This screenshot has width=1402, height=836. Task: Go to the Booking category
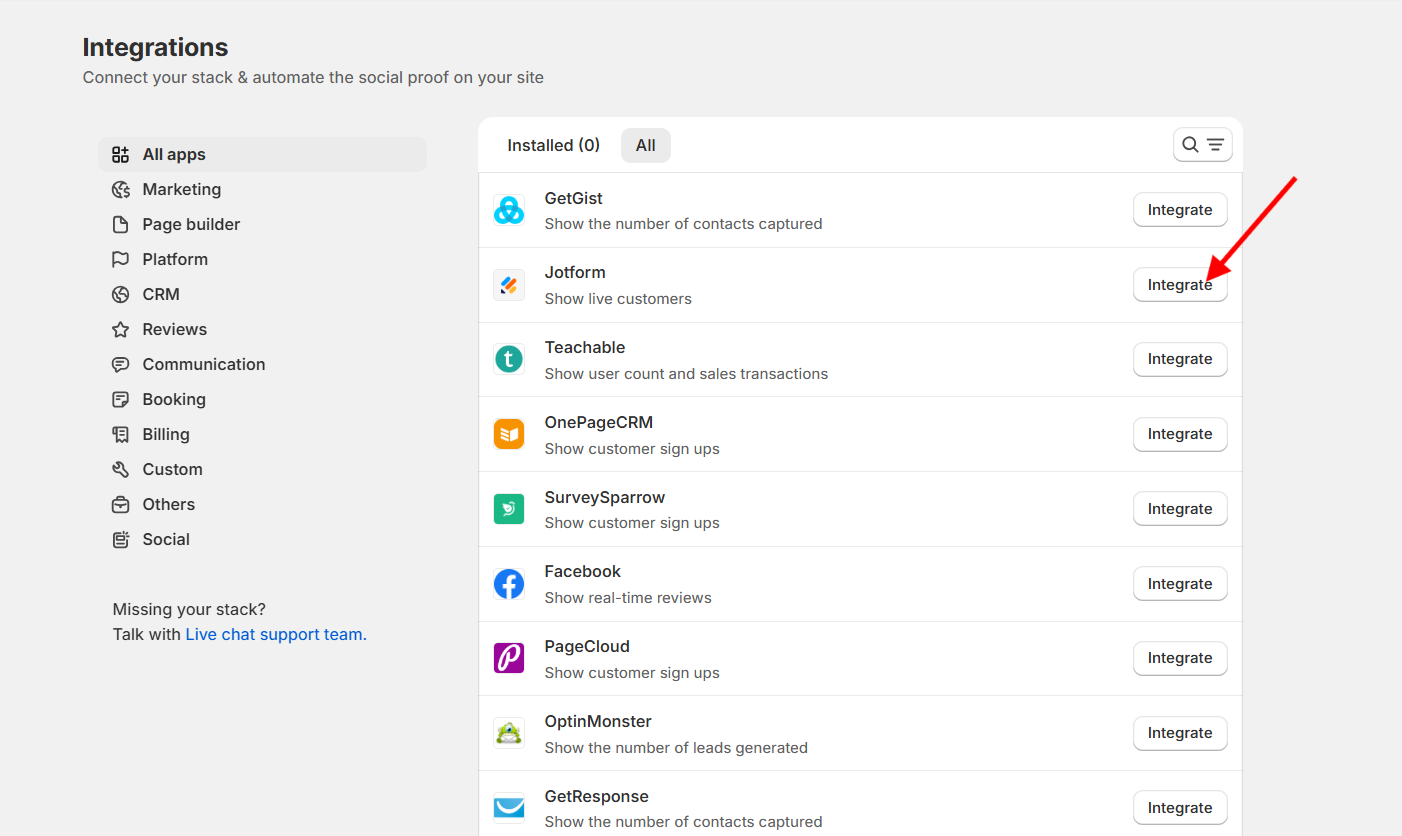pos(263,399)
